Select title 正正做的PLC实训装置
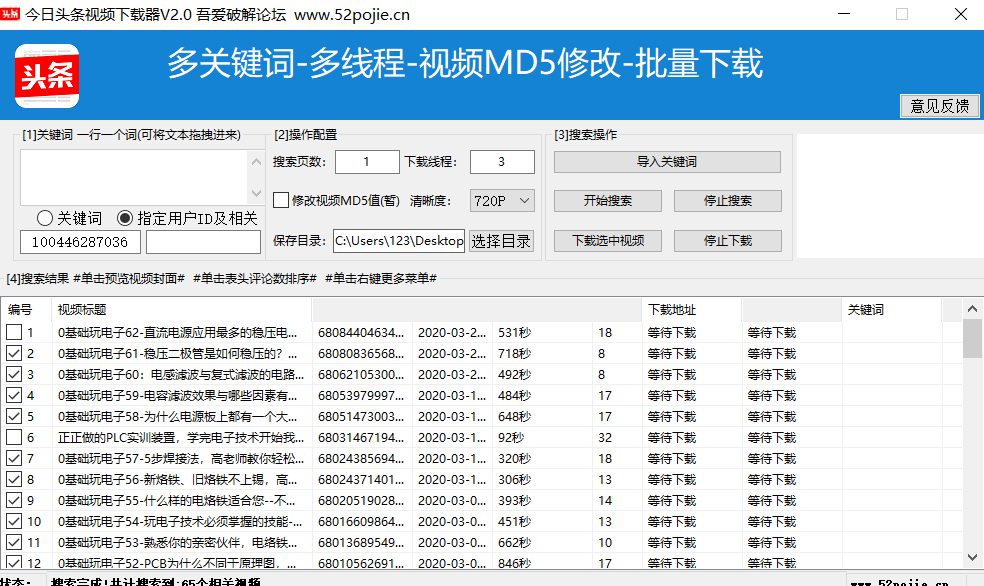 (x=181, y=438)
